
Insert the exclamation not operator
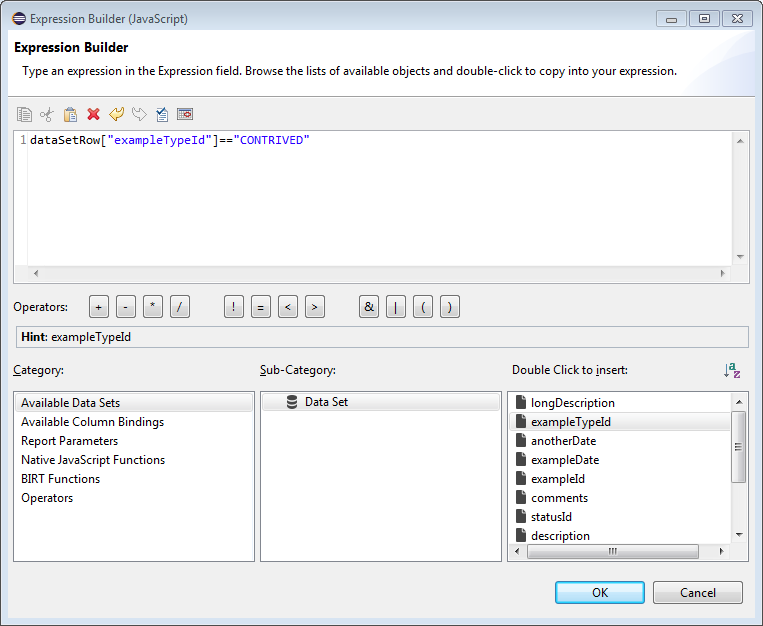(234, 307)
